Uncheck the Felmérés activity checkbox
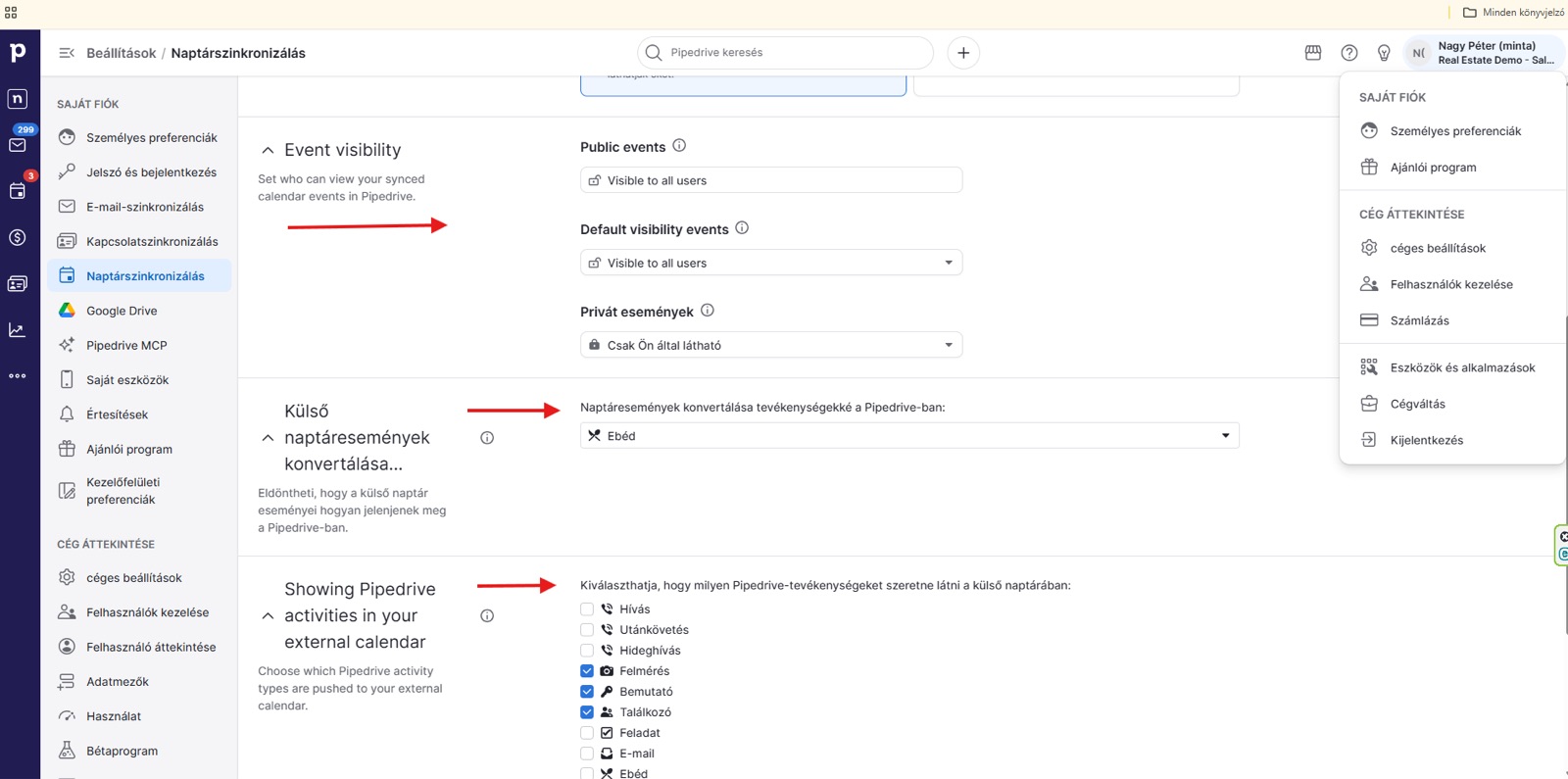1568x779 pixels. tap(587, 671)
